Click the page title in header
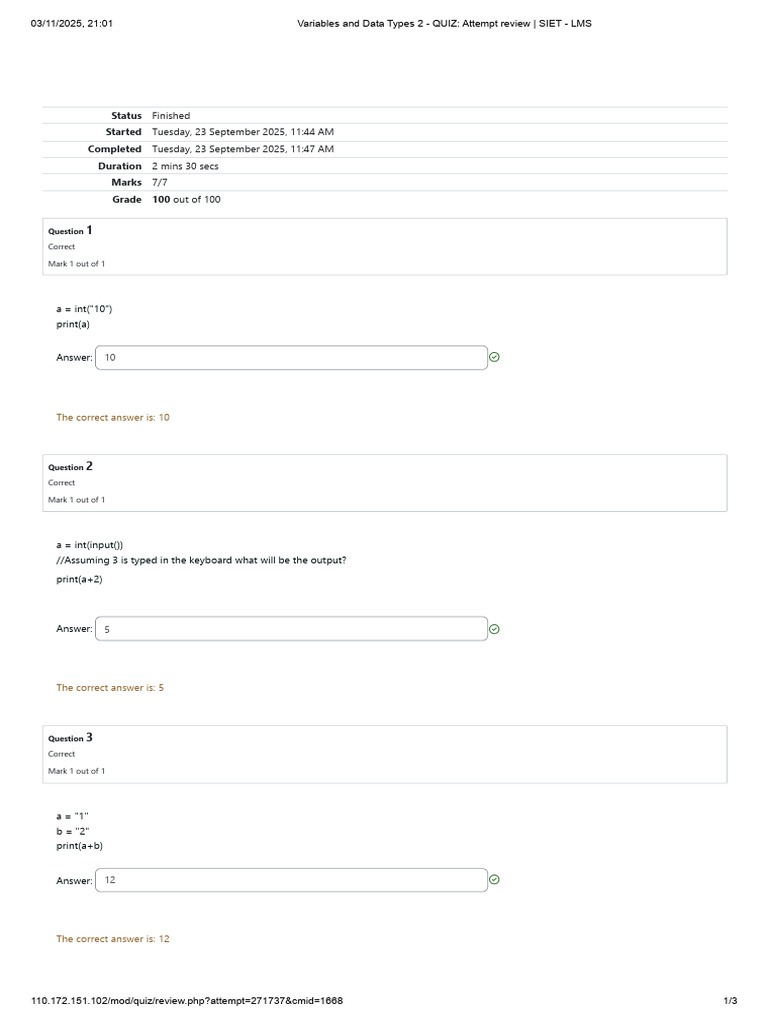Viewport: 768px width, 1024px height. pyautogui.click(x=444, y=24)
